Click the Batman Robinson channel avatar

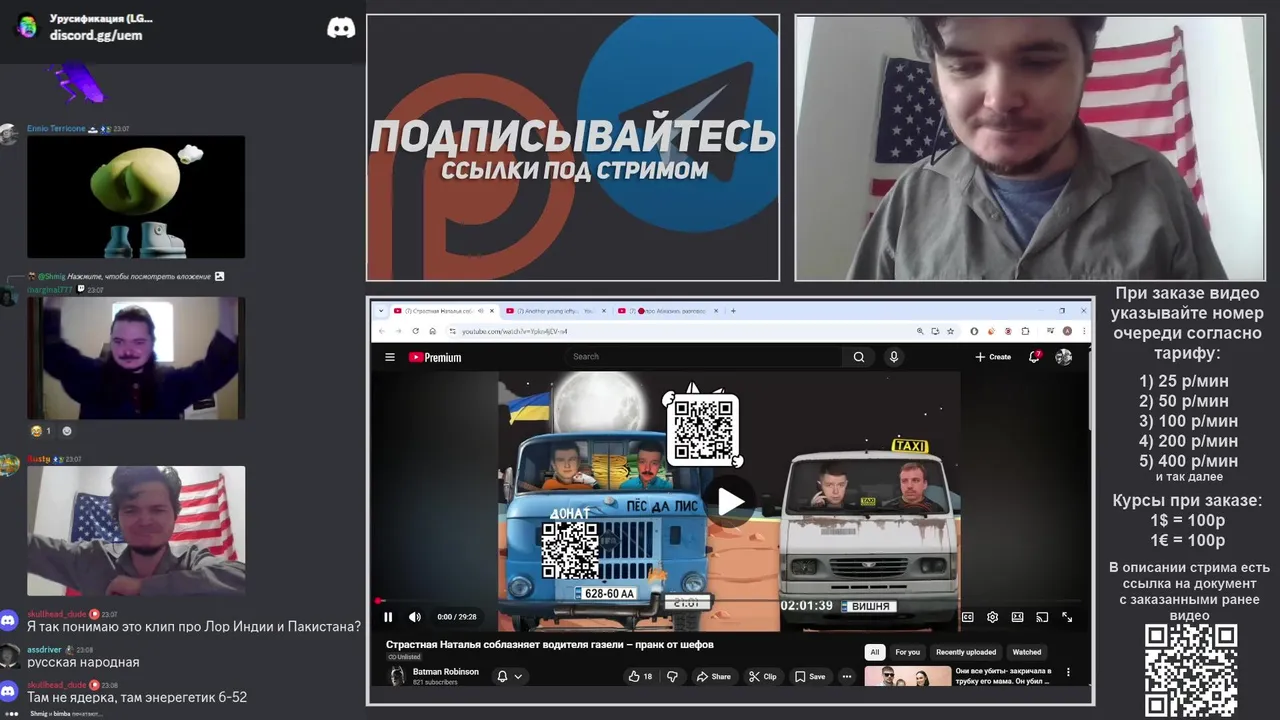[397, 676]
